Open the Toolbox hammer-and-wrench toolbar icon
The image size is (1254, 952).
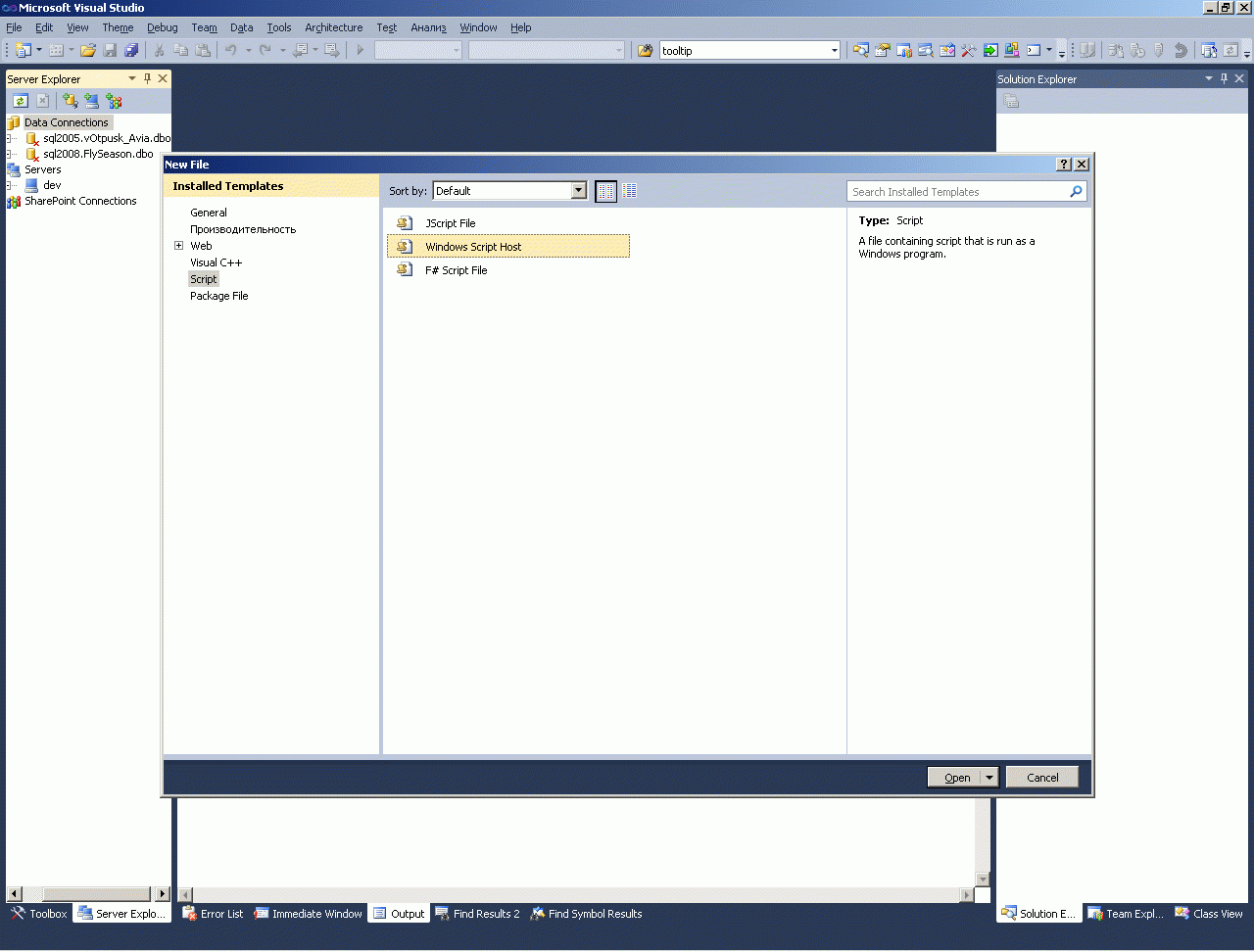pyautogui.click(x=969, y=50)
